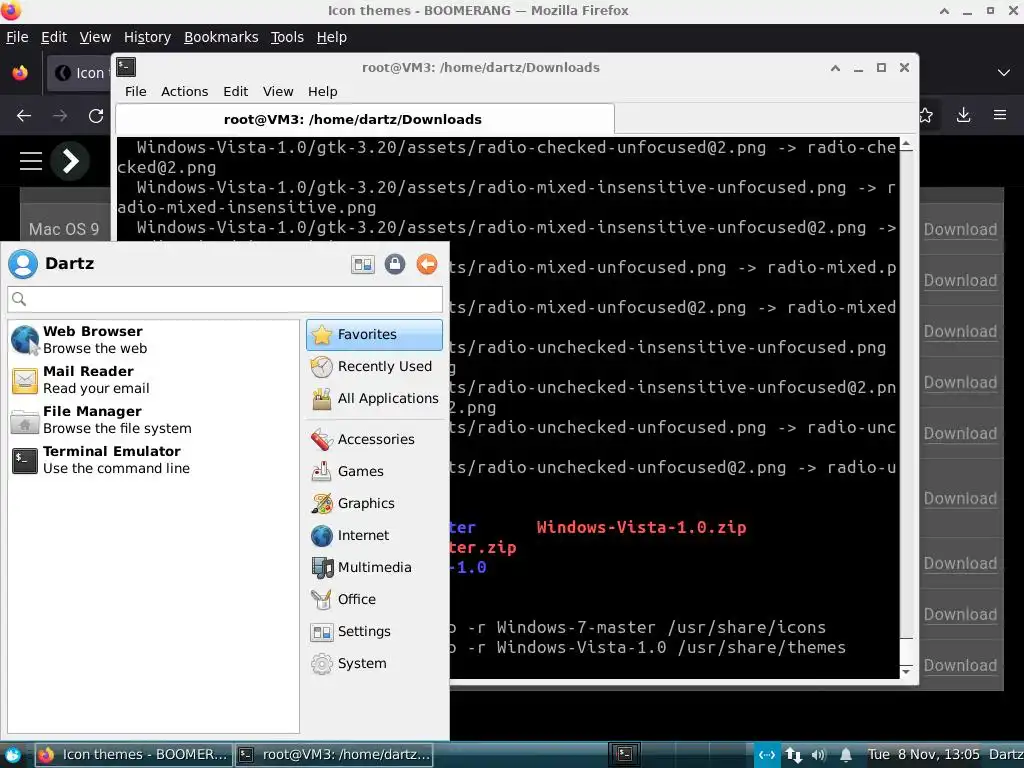The height and width of the screenshot is (768, 1024).
Task: Open File Manager from favorites
Action: click(x=154, y=419)
